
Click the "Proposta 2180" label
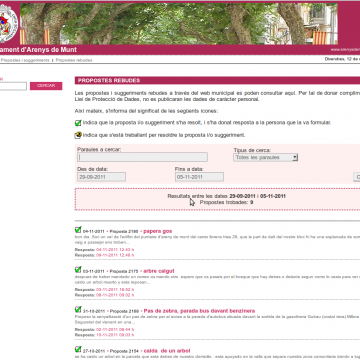(124, 231)
